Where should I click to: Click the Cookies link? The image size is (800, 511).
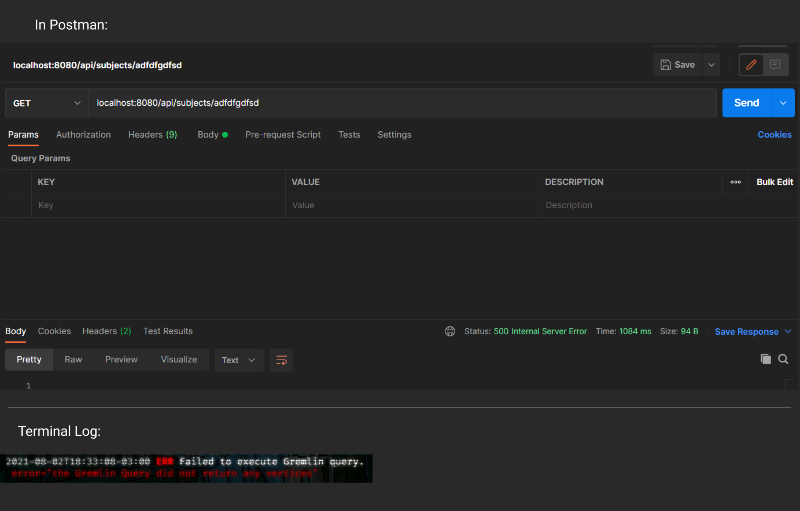click(774, 135)
